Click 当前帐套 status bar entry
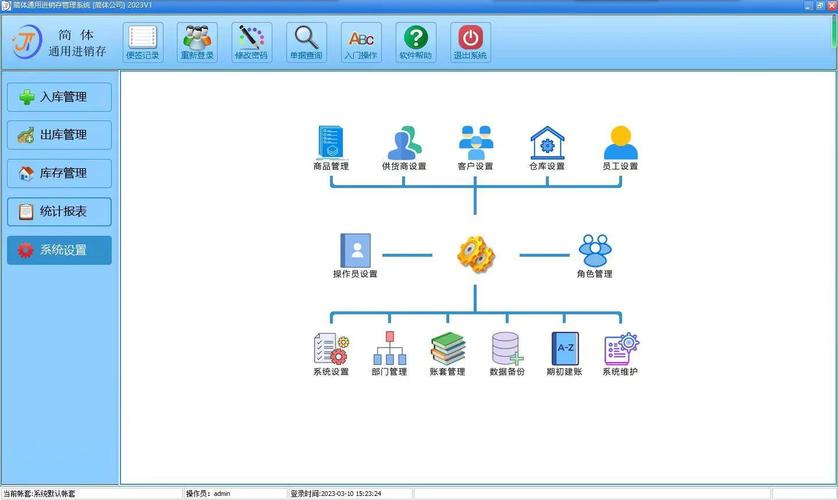This screenshot has width=838, height=500. pos(39,494)
